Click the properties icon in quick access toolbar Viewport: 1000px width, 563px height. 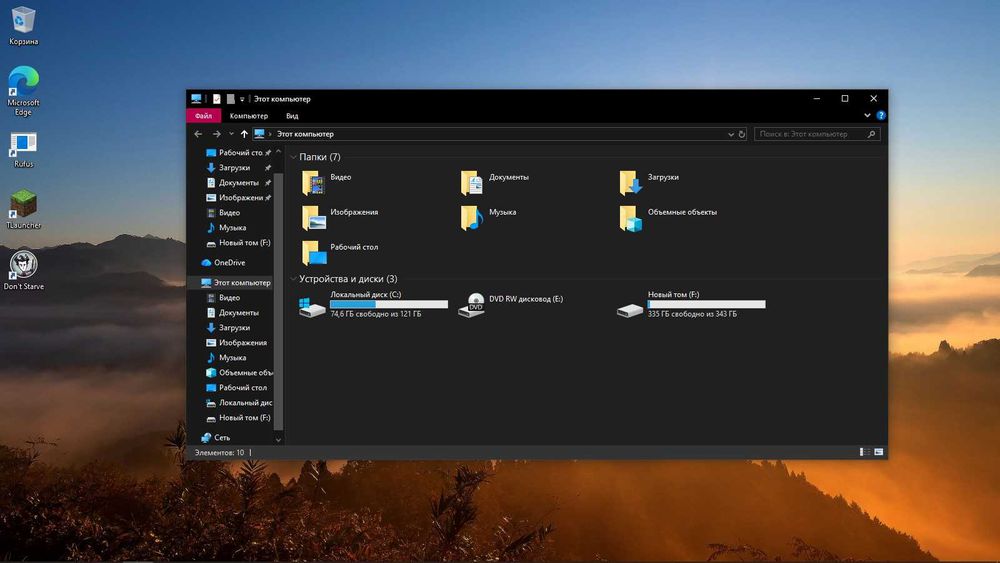pyautogui.click(x=217, y=99)
